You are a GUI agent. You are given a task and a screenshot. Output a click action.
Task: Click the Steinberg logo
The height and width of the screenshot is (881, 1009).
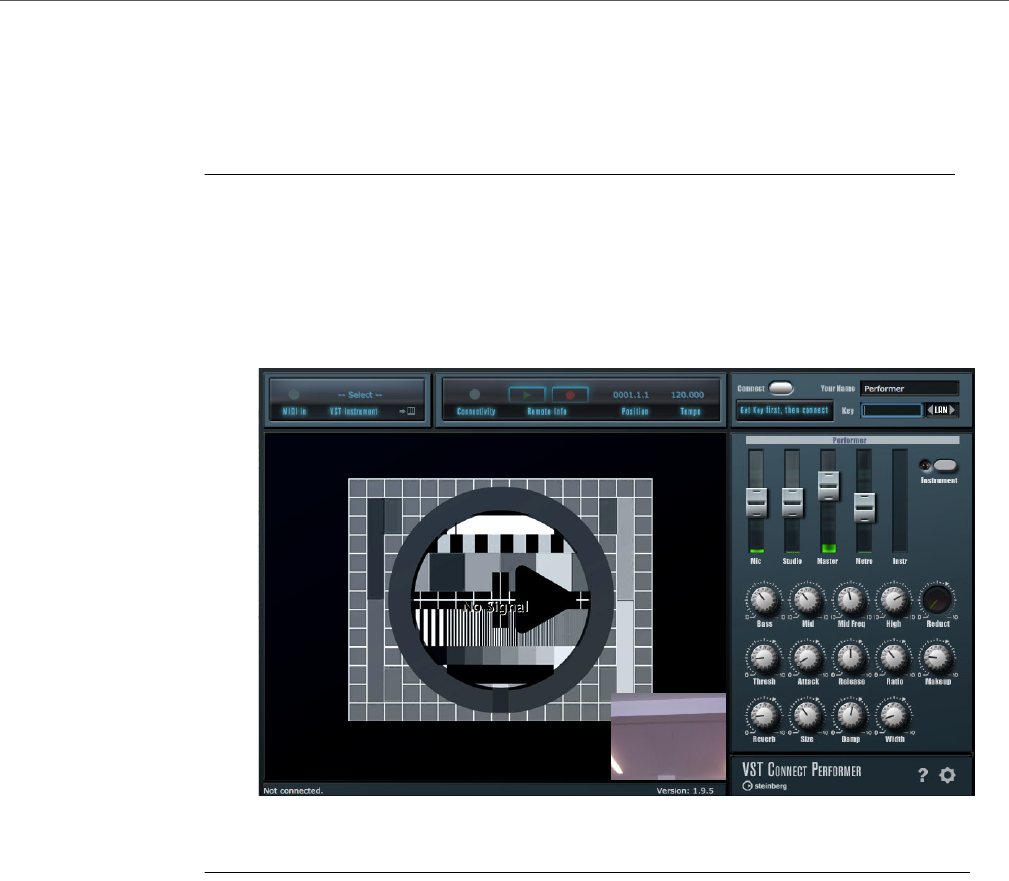764,786
